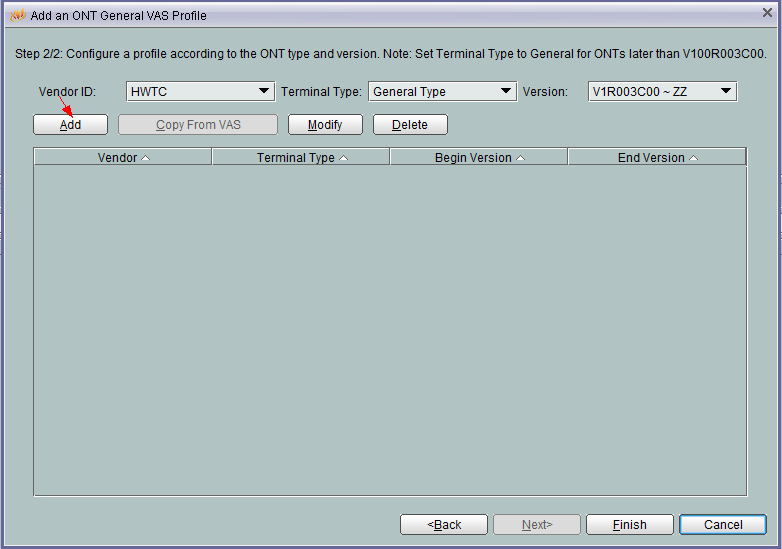Hit the Delete button
The image size is (782, 549).
[x=410, y=125]
